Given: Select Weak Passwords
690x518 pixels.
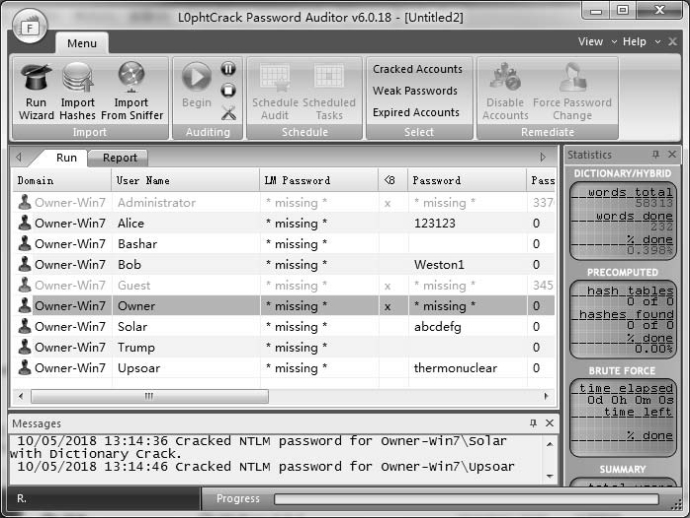Looking at the screenshot, I should click(x=415, y=91).
